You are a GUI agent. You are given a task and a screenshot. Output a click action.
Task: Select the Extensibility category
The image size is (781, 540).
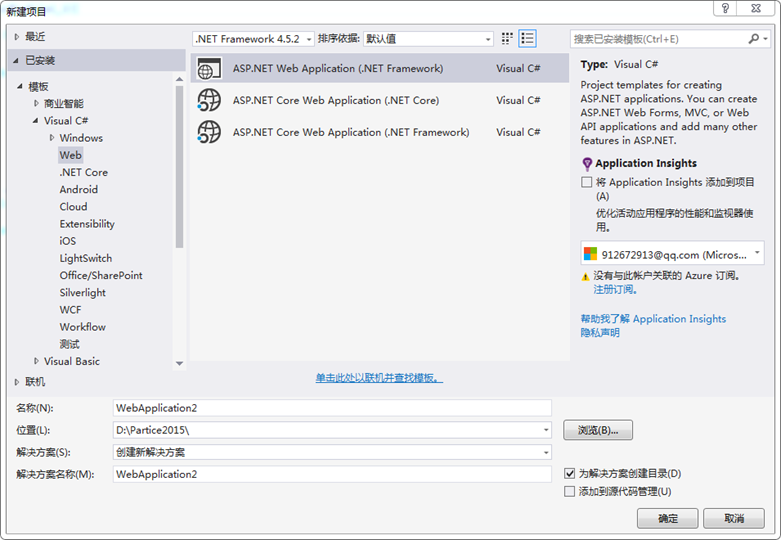click(x=87, y=224)
